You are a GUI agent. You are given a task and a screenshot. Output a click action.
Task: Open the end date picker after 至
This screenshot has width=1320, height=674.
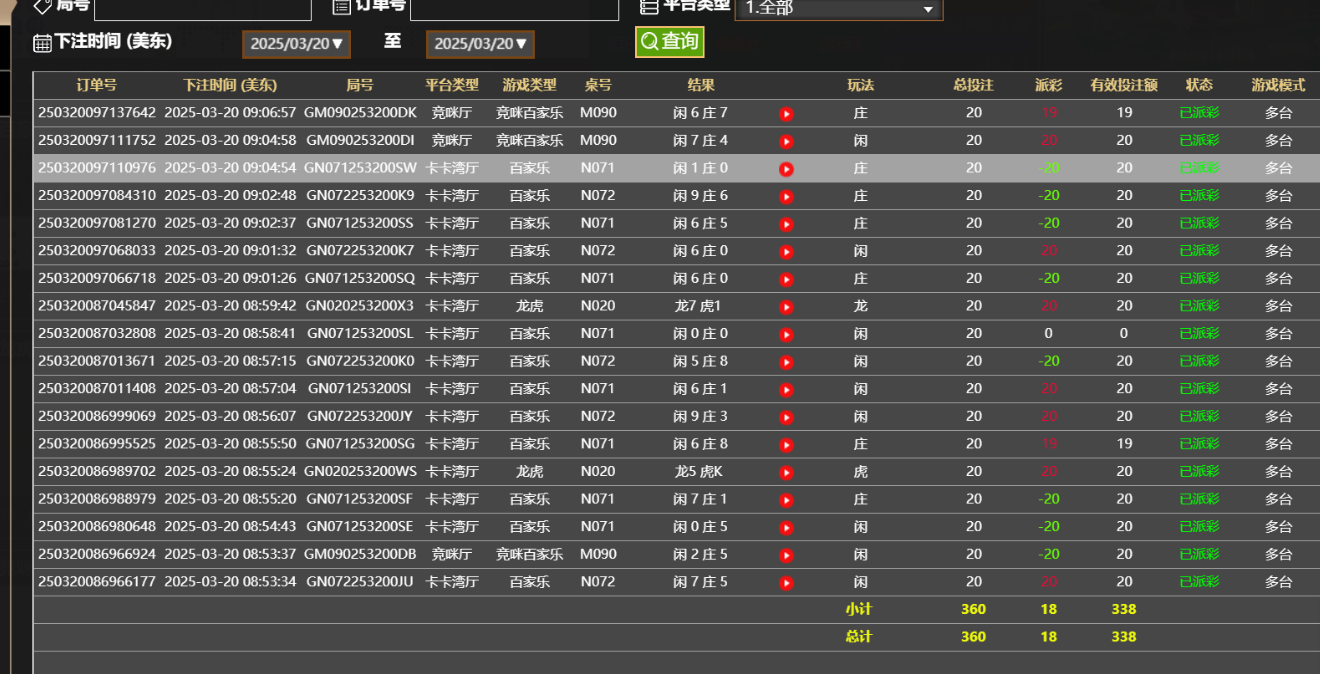(480, 44)
